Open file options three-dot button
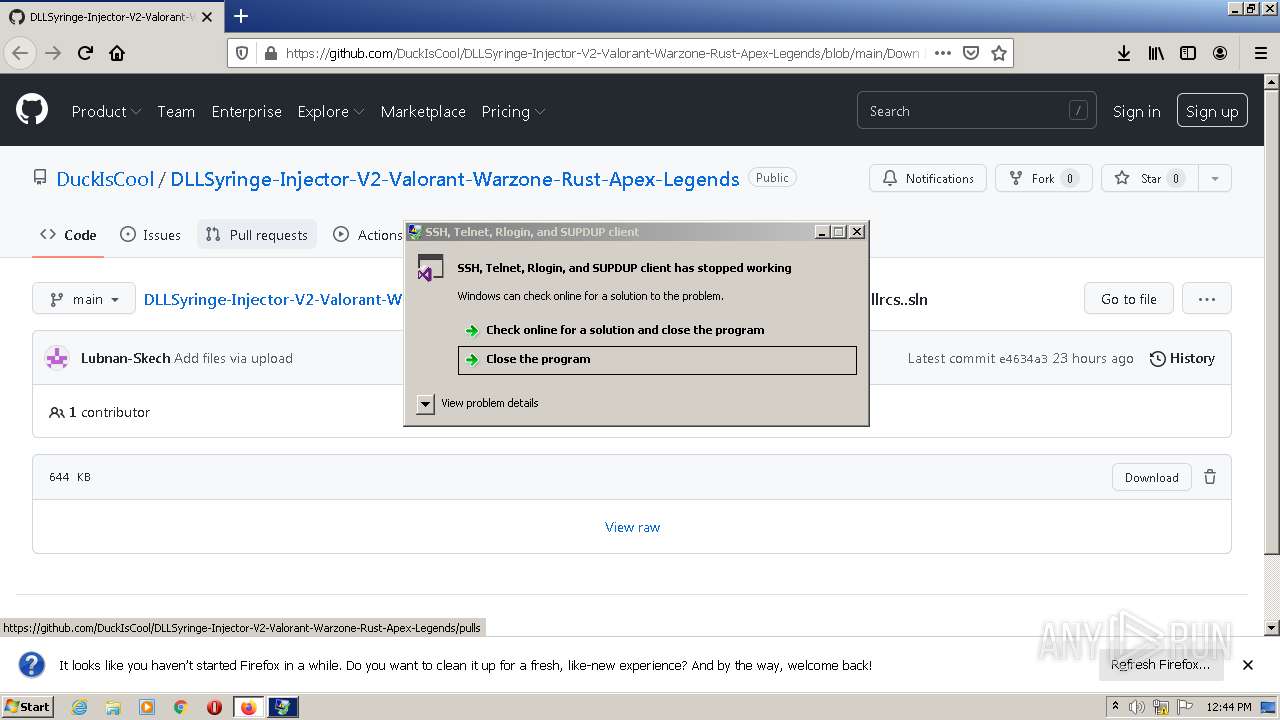This screenshot has width=1280, height=720. (1207, 299)
